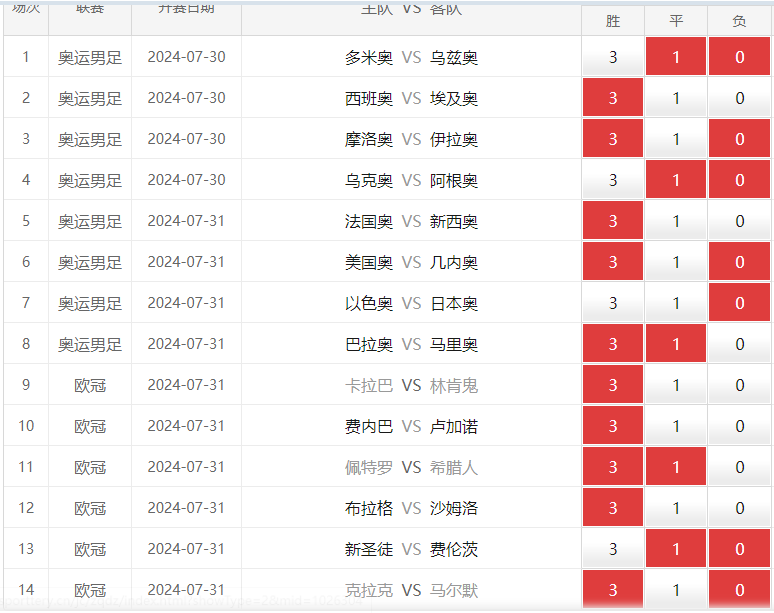774x613 pixels.
Task: Deselect win option 3 for 佩特罗 VS 希腊人
Action: [613, 466]
